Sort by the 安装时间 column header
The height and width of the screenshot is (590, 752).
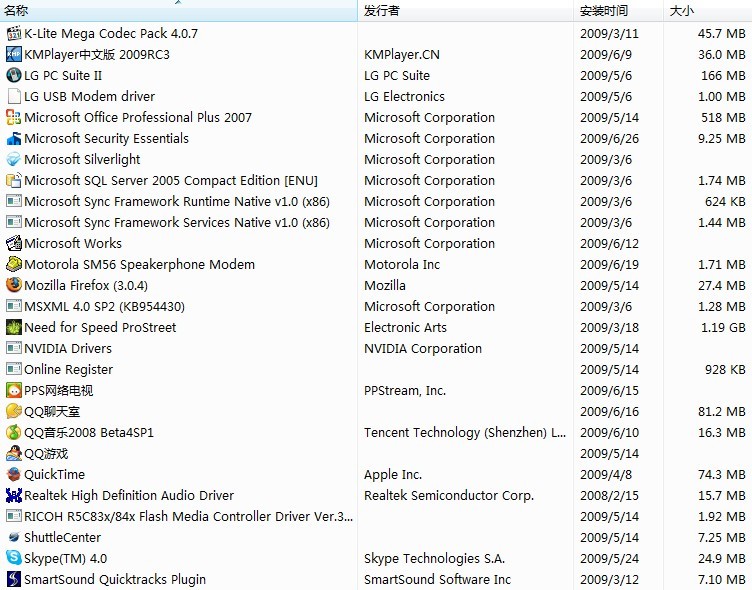pos(619,11)
